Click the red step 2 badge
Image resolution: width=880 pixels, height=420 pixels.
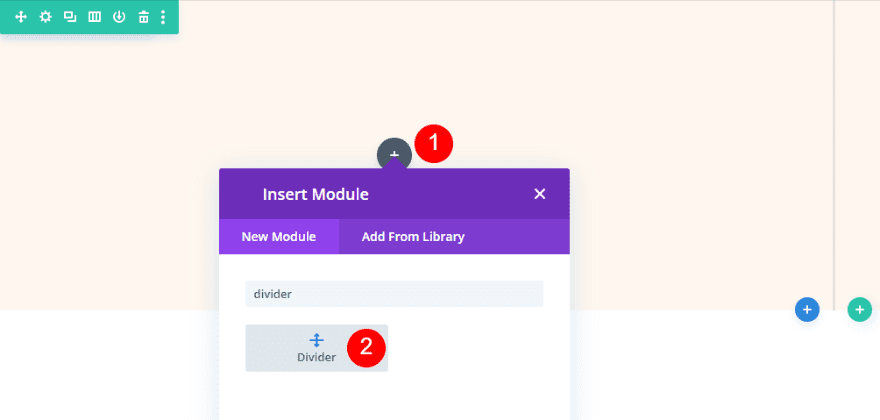coord(366,347)
